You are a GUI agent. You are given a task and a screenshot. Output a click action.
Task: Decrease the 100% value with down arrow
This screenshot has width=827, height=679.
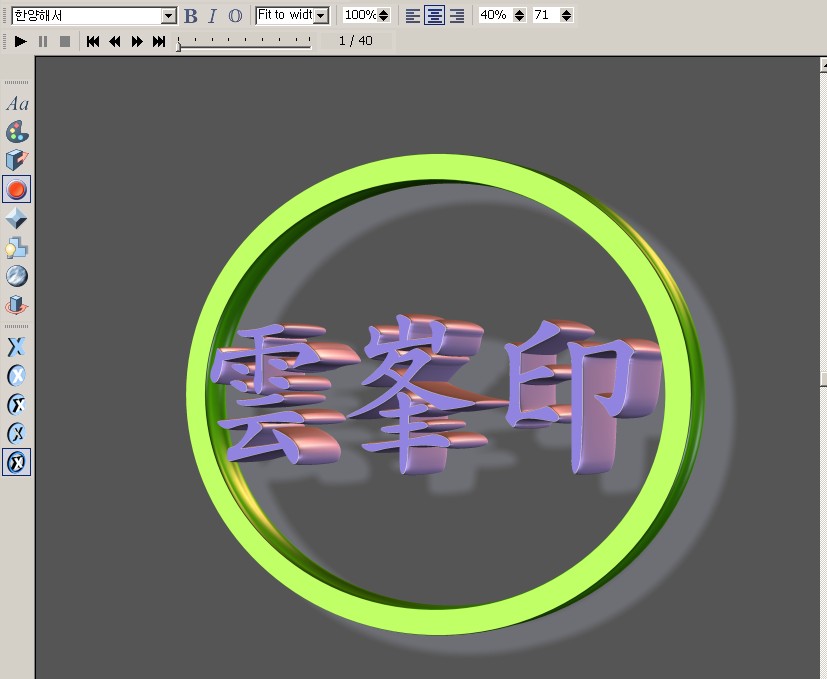[x=384, y=18]
